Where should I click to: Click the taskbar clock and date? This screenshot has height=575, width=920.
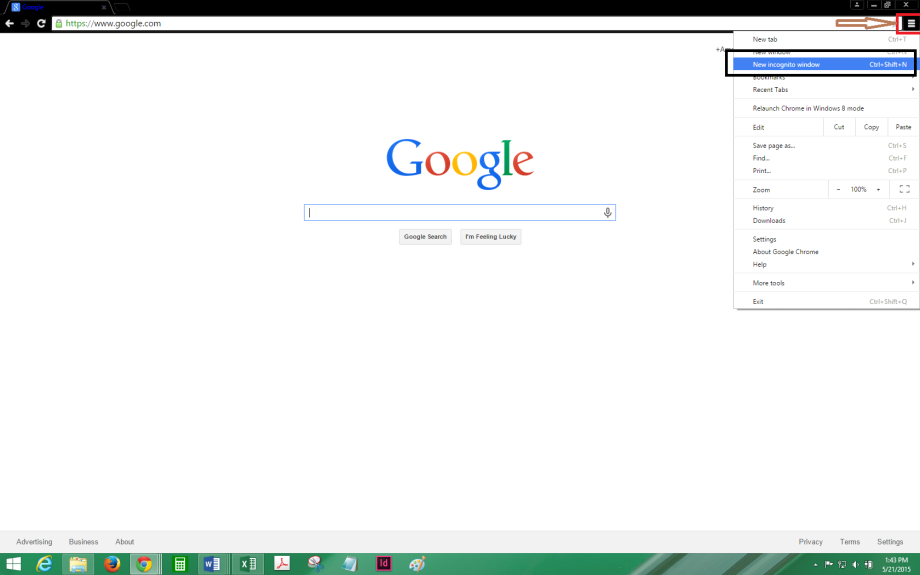[896, 565]
